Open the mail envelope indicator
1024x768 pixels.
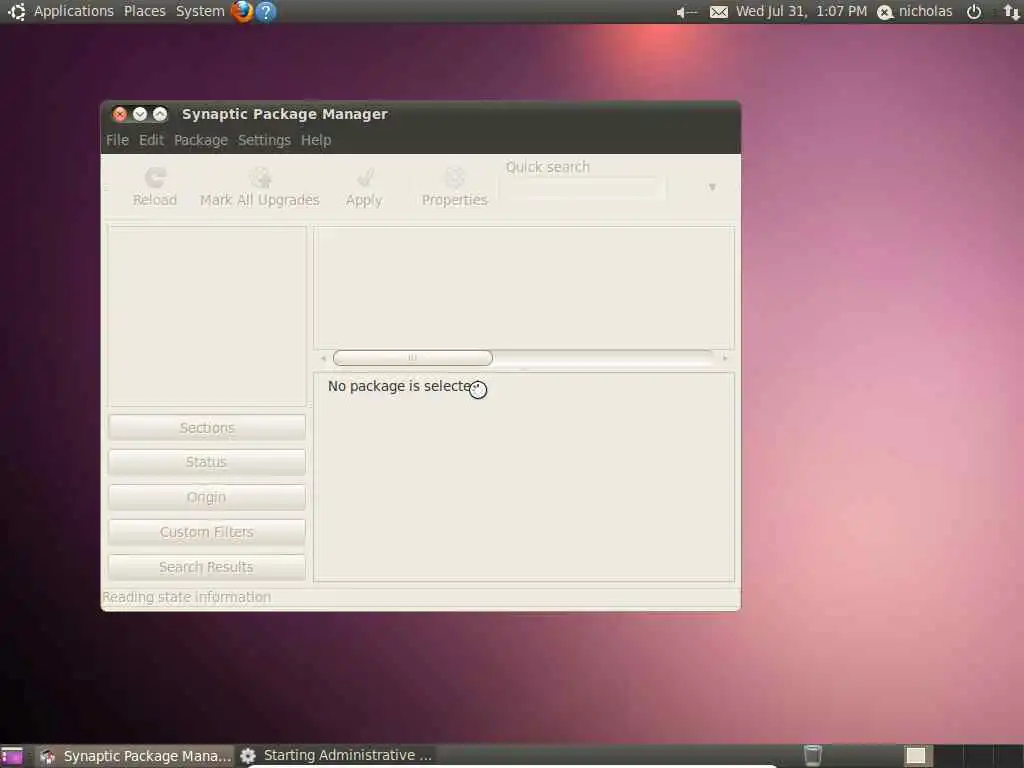point(718,12)
